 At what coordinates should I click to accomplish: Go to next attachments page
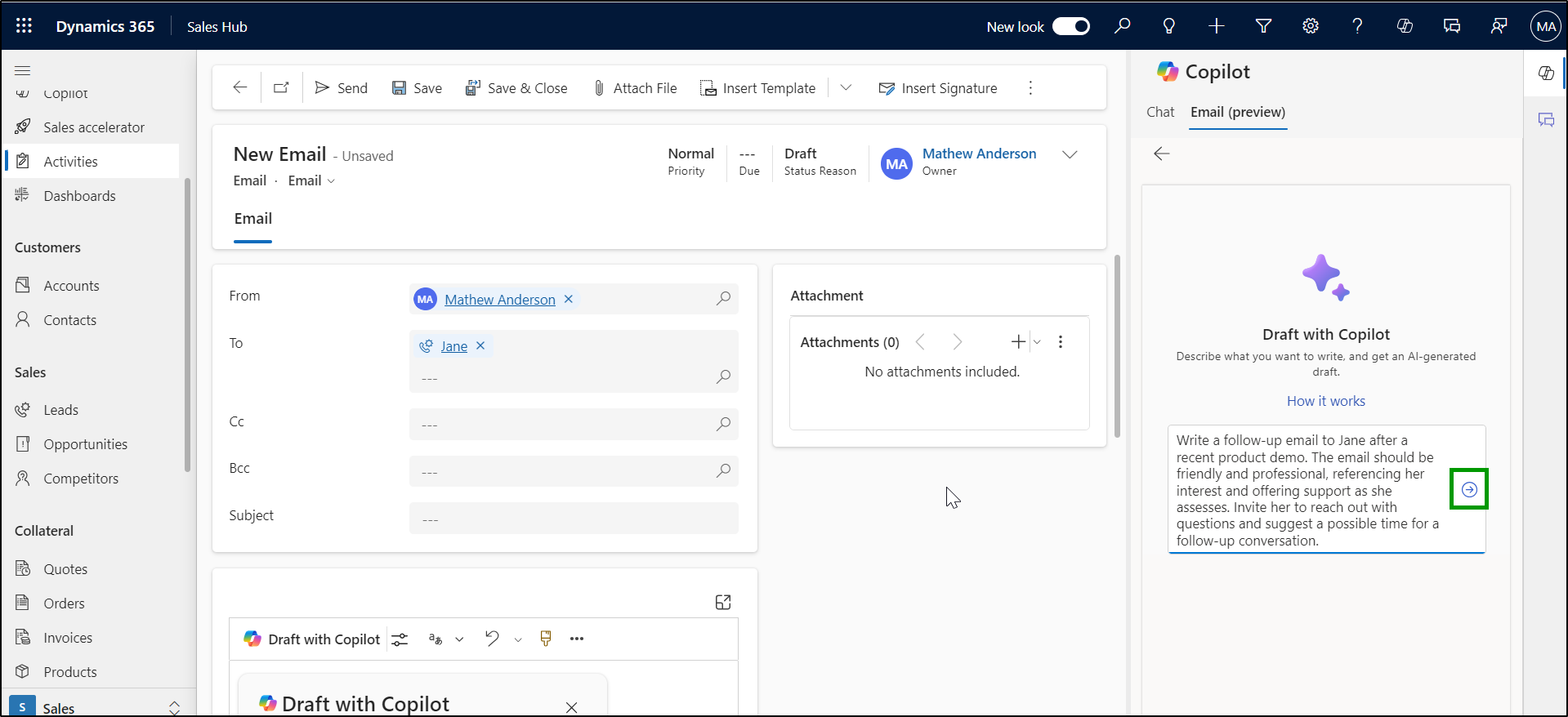click(x=957, y=342)
